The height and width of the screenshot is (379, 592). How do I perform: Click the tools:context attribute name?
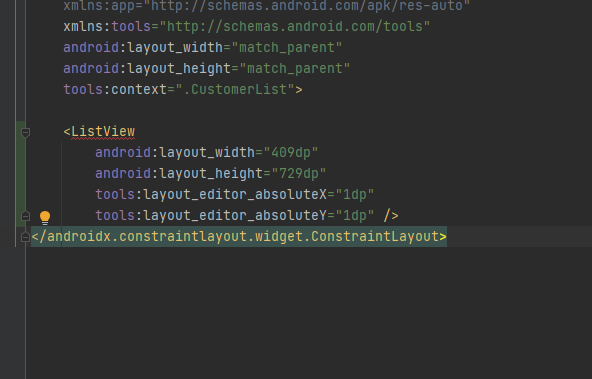coord(115,89)
